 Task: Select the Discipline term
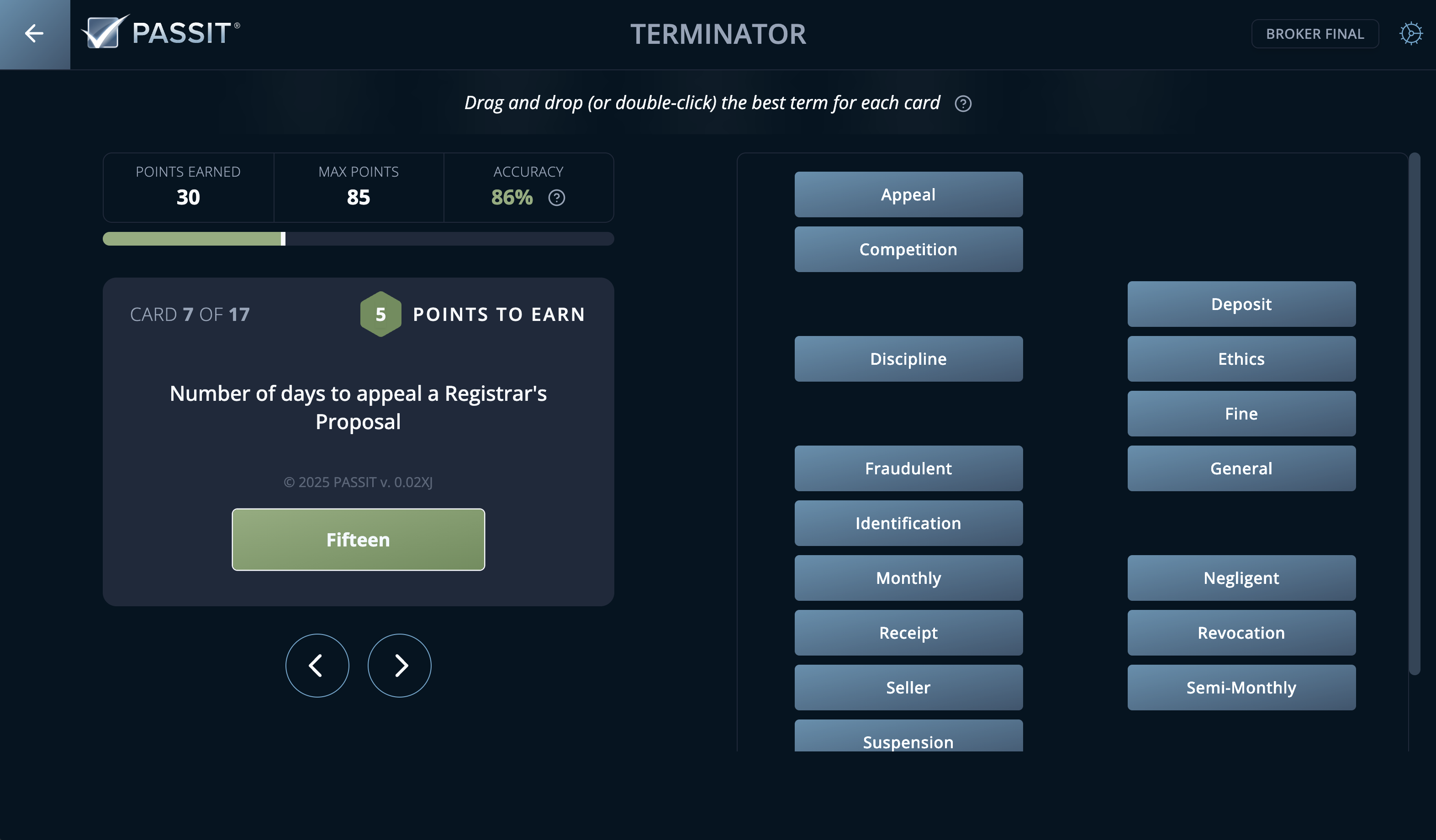(x=909, y=359)
